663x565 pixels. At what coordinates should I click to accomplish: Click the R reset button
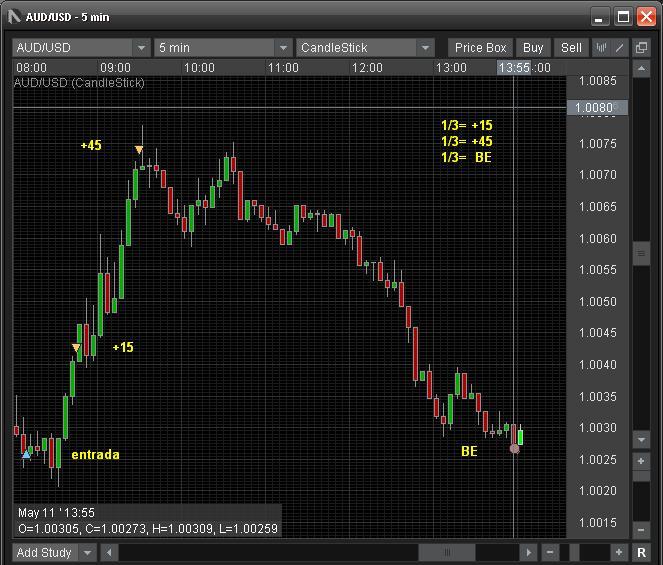(642, 552)
